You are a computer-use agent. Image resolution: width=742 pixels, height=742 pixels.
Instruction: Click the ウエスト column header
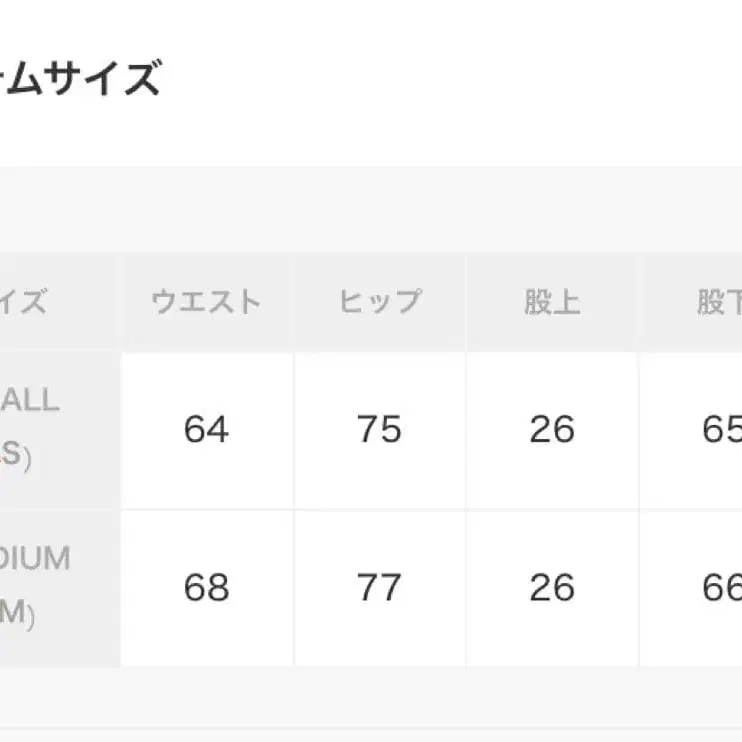point(207,302)
